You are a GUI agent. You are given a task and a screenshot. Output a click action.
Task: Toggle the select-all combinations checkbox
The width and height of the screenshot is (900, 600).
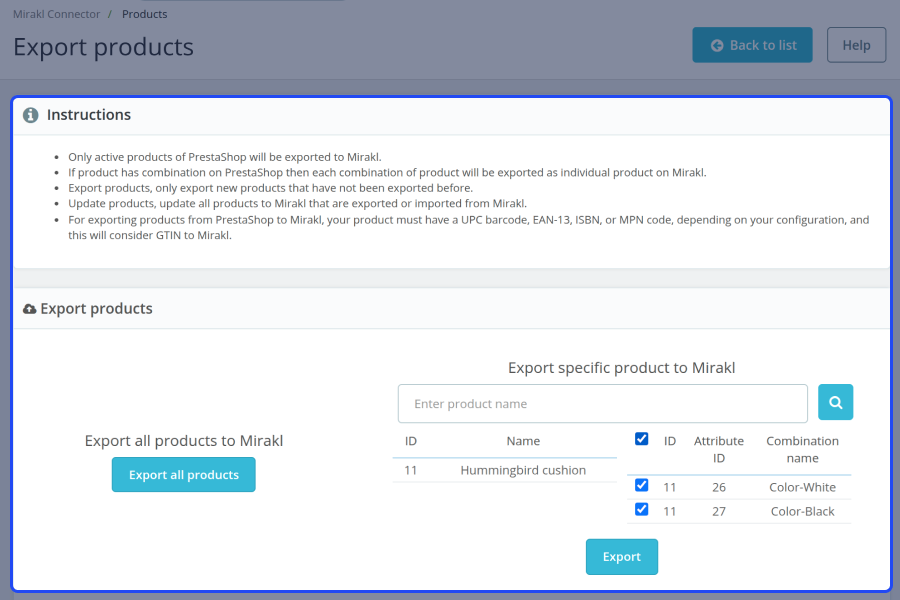642,439
